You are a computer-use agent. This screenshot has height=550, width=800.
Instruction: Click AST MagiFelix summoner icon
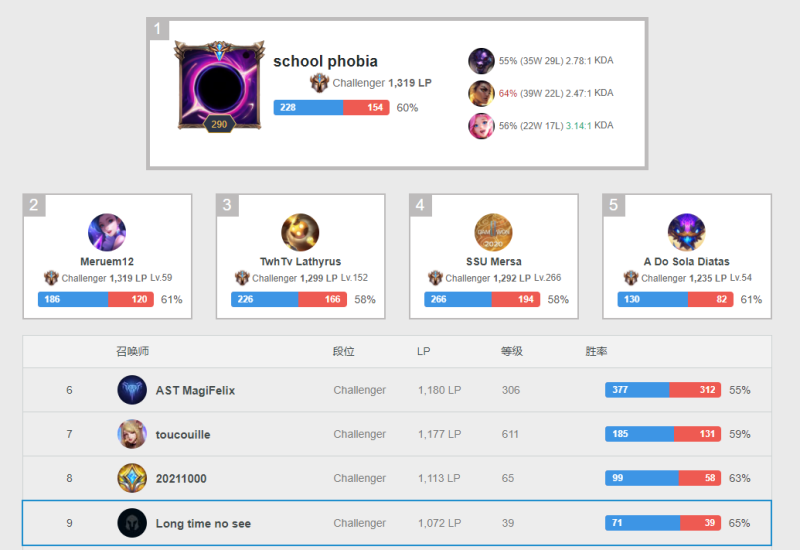click(132, 390)
